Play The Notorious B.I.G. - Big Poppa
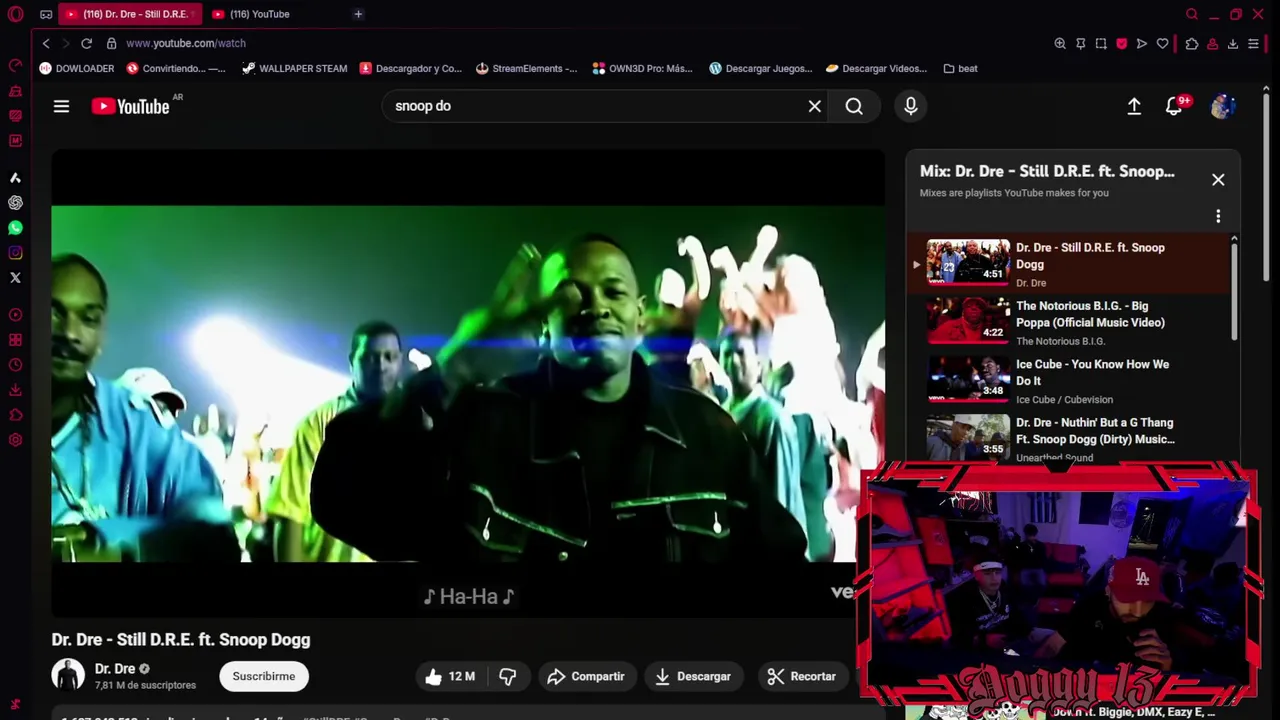Image resolution: width=1280 pixels, height=720 pixels. pyautogui.click(x=1070, y=322)
